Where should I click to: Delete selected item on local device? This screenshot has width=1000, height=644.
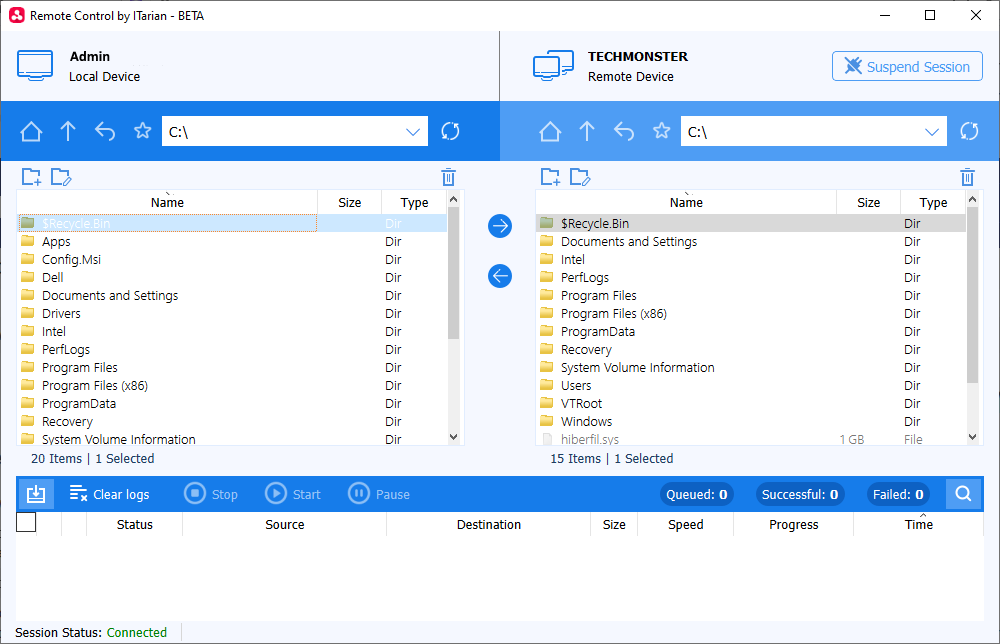pos(448,177)
